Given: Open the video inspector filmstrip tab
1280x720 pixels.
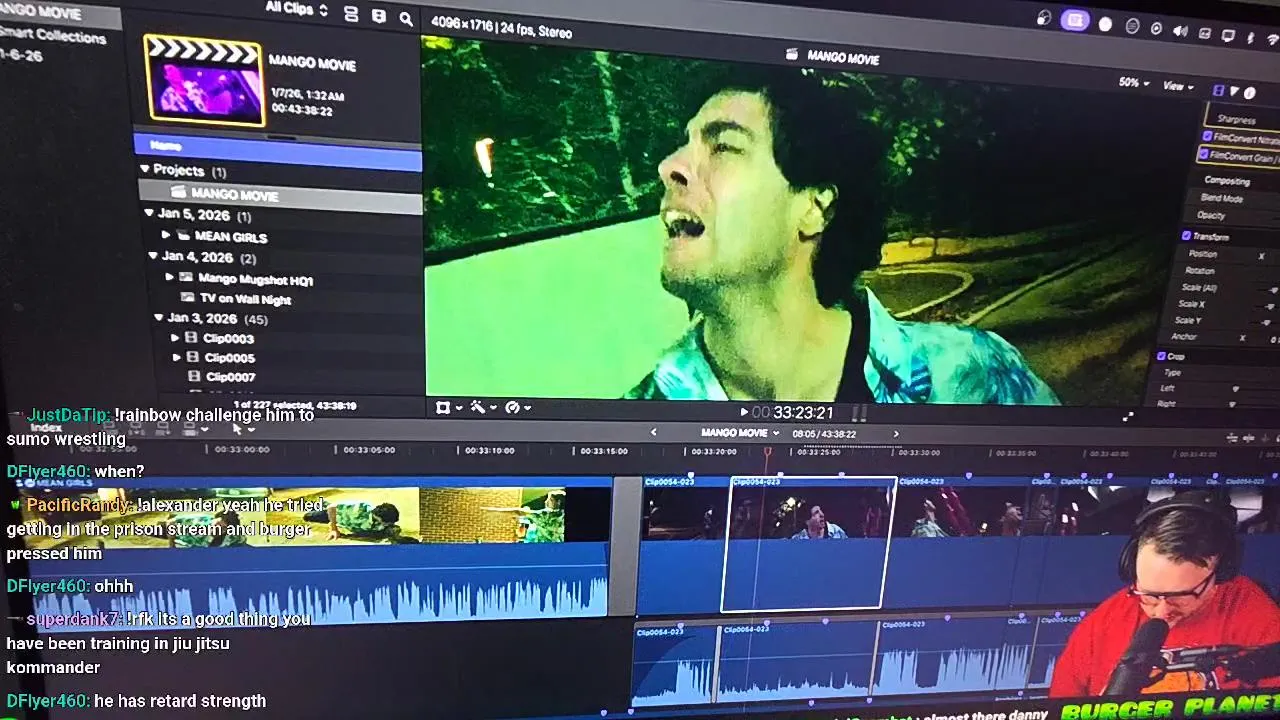Looking at the screenshot, I should 1218,90.
